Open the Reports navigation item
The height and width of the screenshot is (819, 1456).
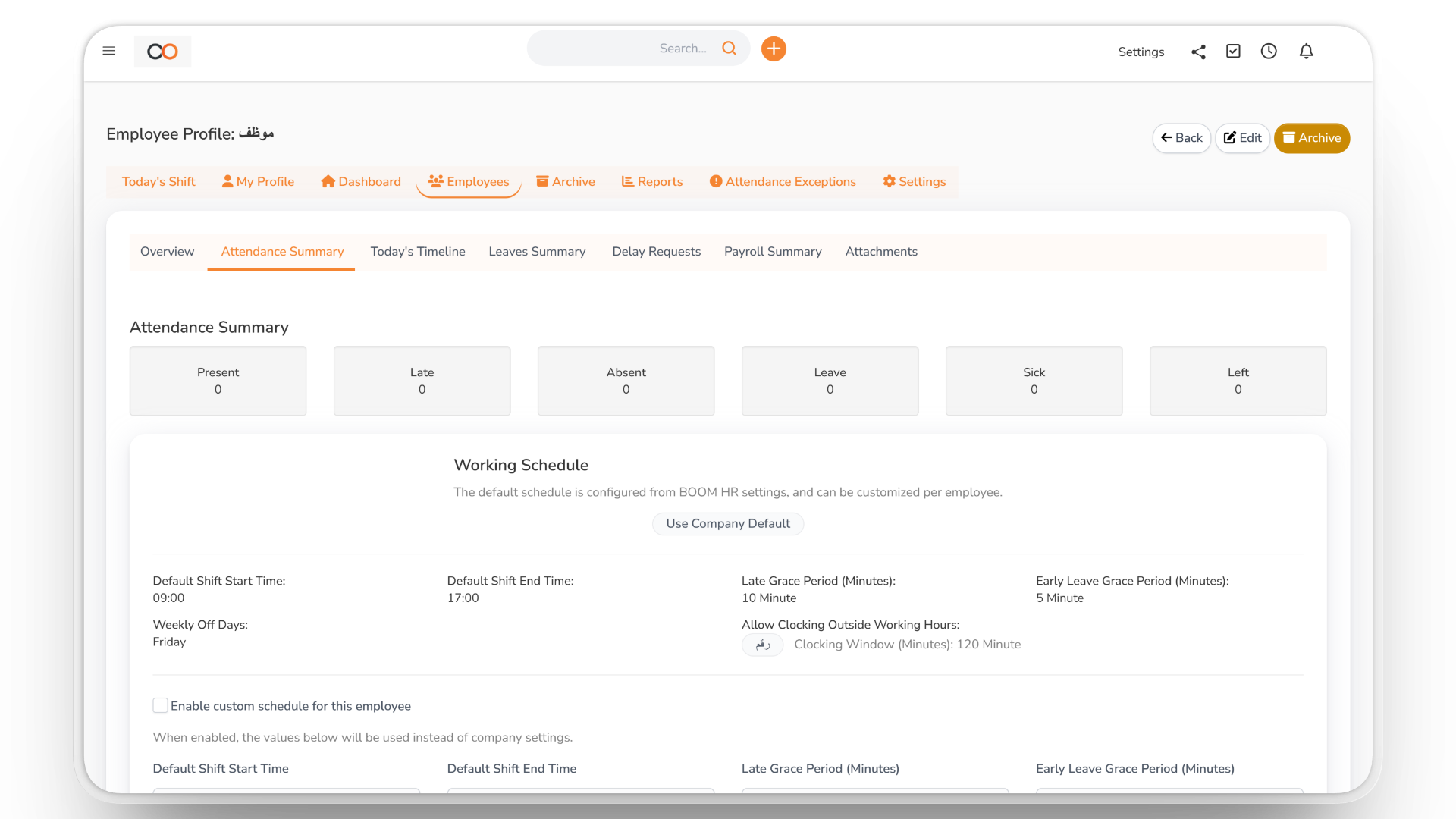point(652,182)
